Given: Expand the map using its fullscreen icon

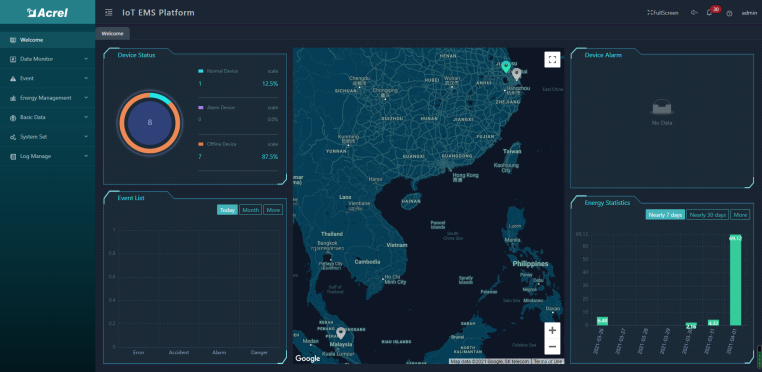Looking at the screenshot, I should click(x=552, y=59).
